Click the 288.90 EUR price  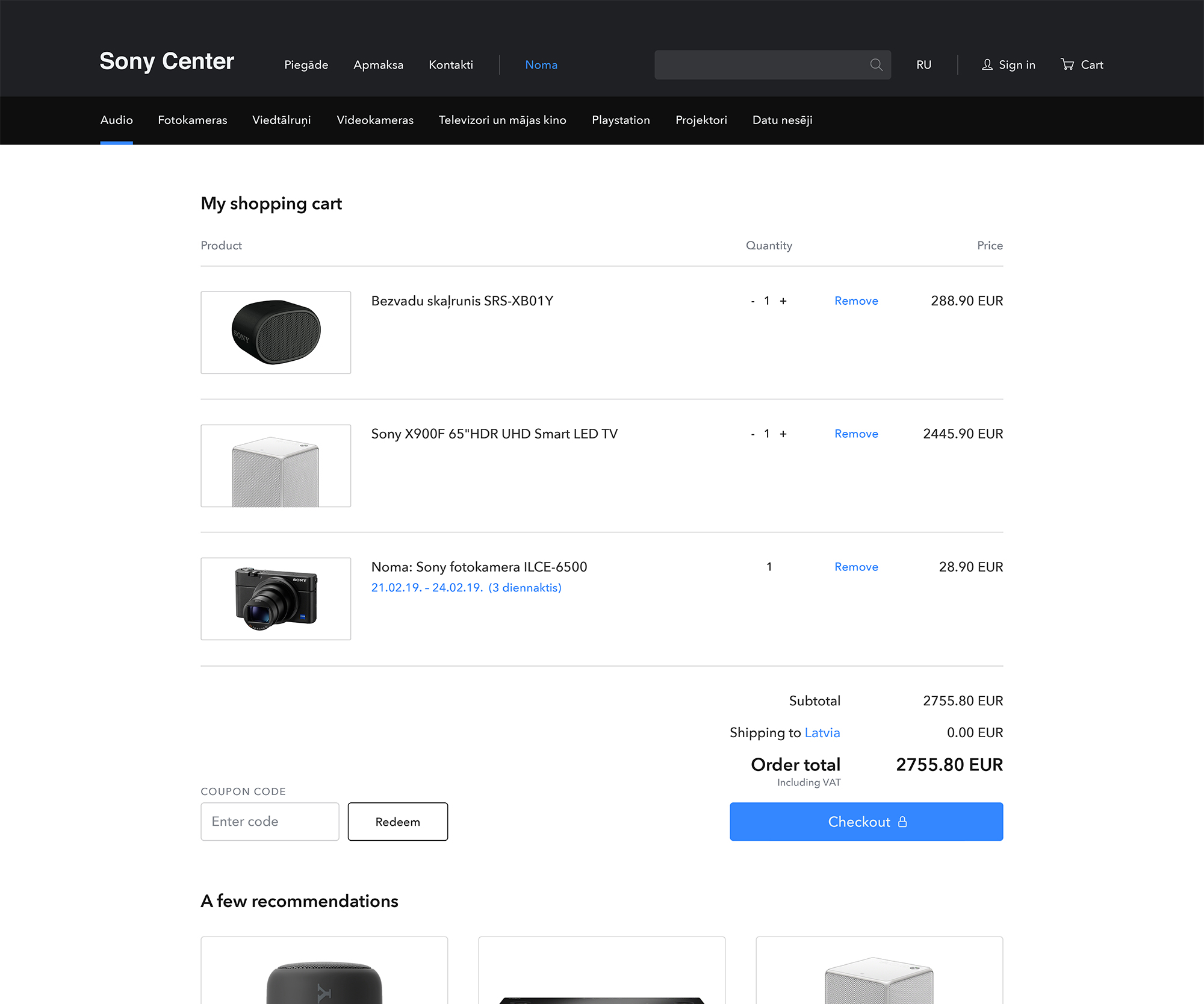pyautogui.click(x=967, y=301)
